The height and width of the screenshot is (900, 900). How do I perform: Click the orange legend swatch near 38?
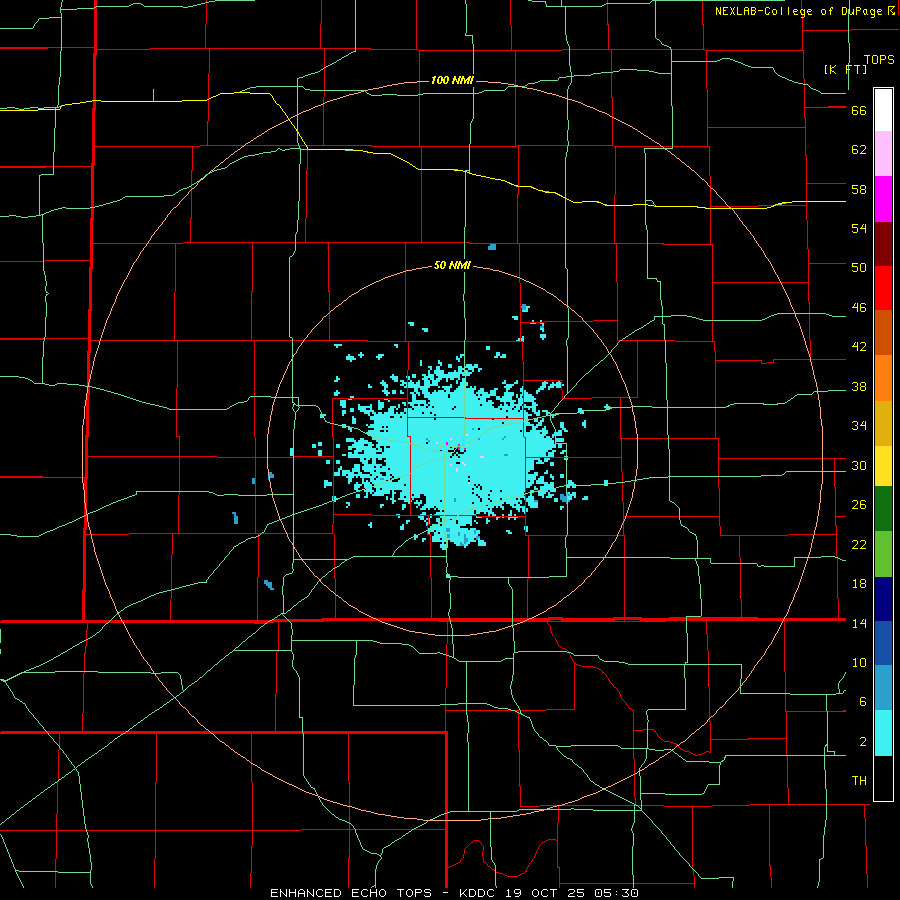pyautogui.click(x=883, y=378)
